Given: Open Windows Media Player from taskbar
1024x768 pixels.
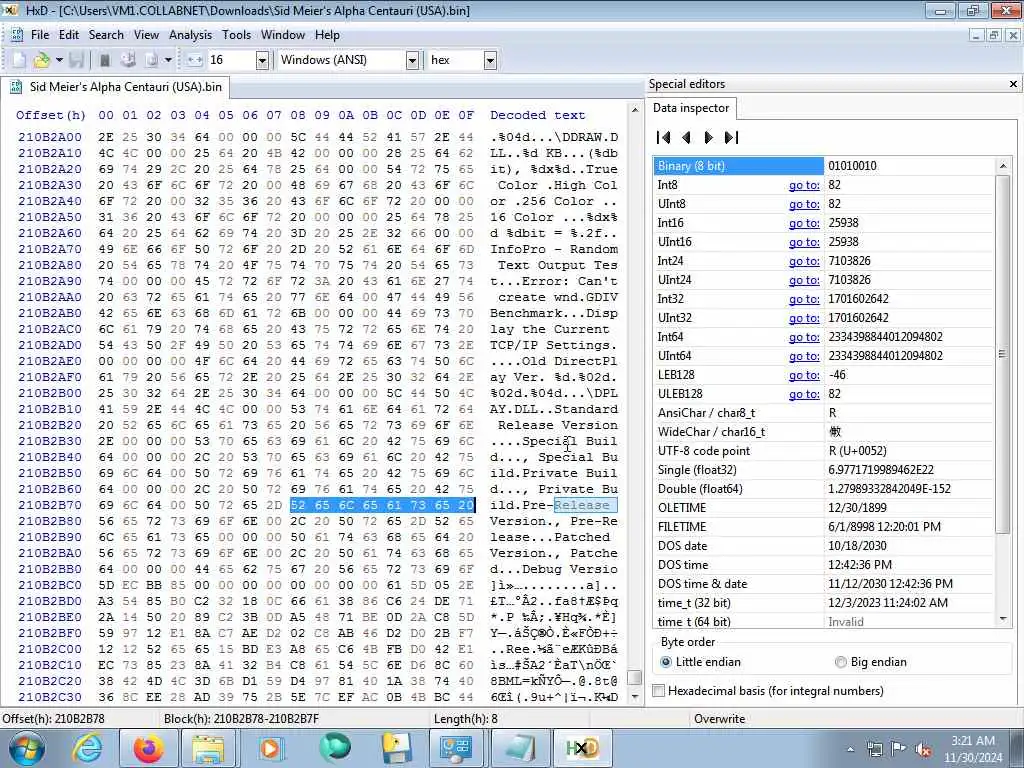Looking at the screenshot, I should click(x=270, y=748).
